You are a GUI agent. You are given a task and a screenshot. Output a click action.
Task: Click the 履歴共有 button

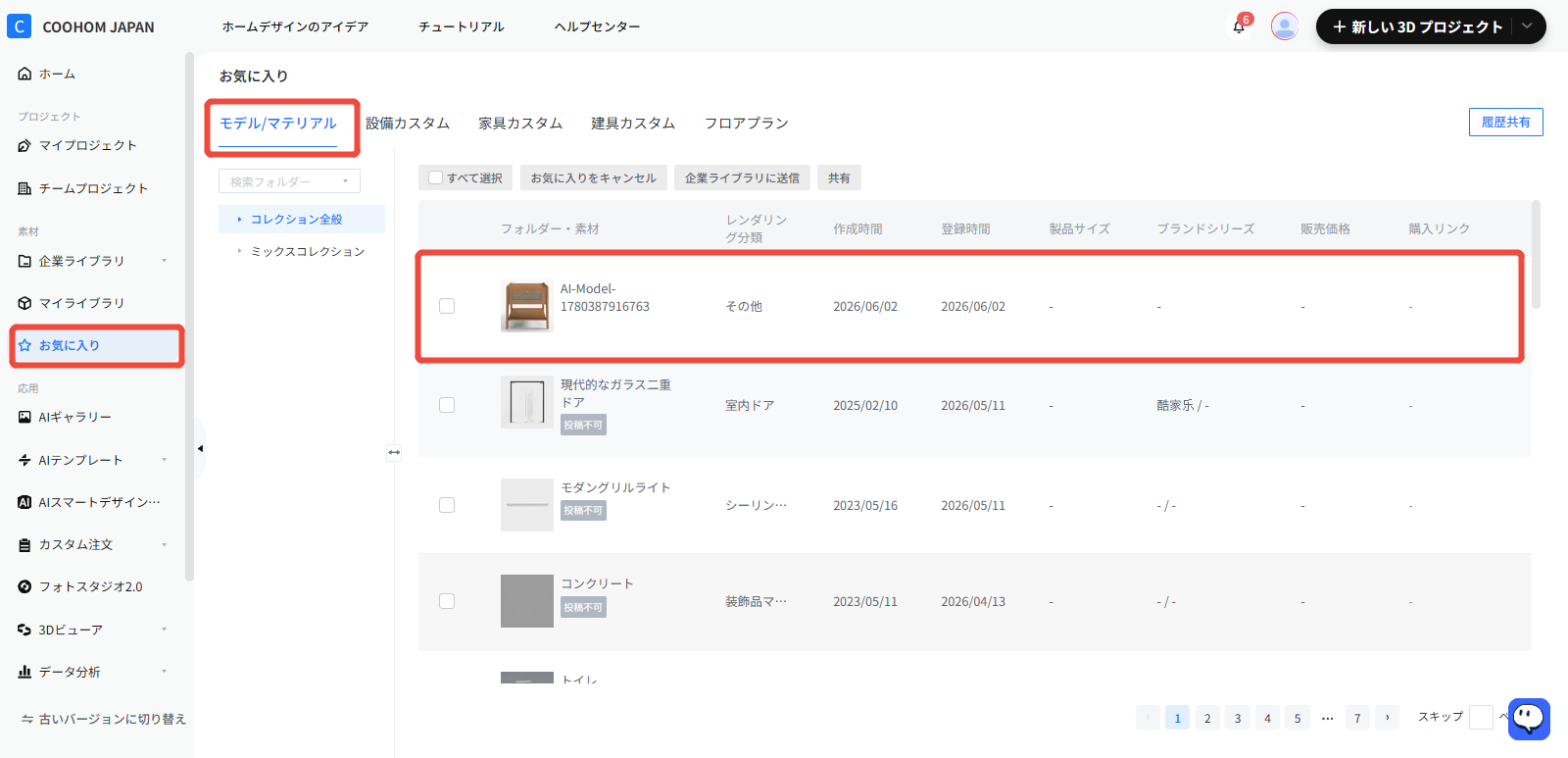point(1505,123)
